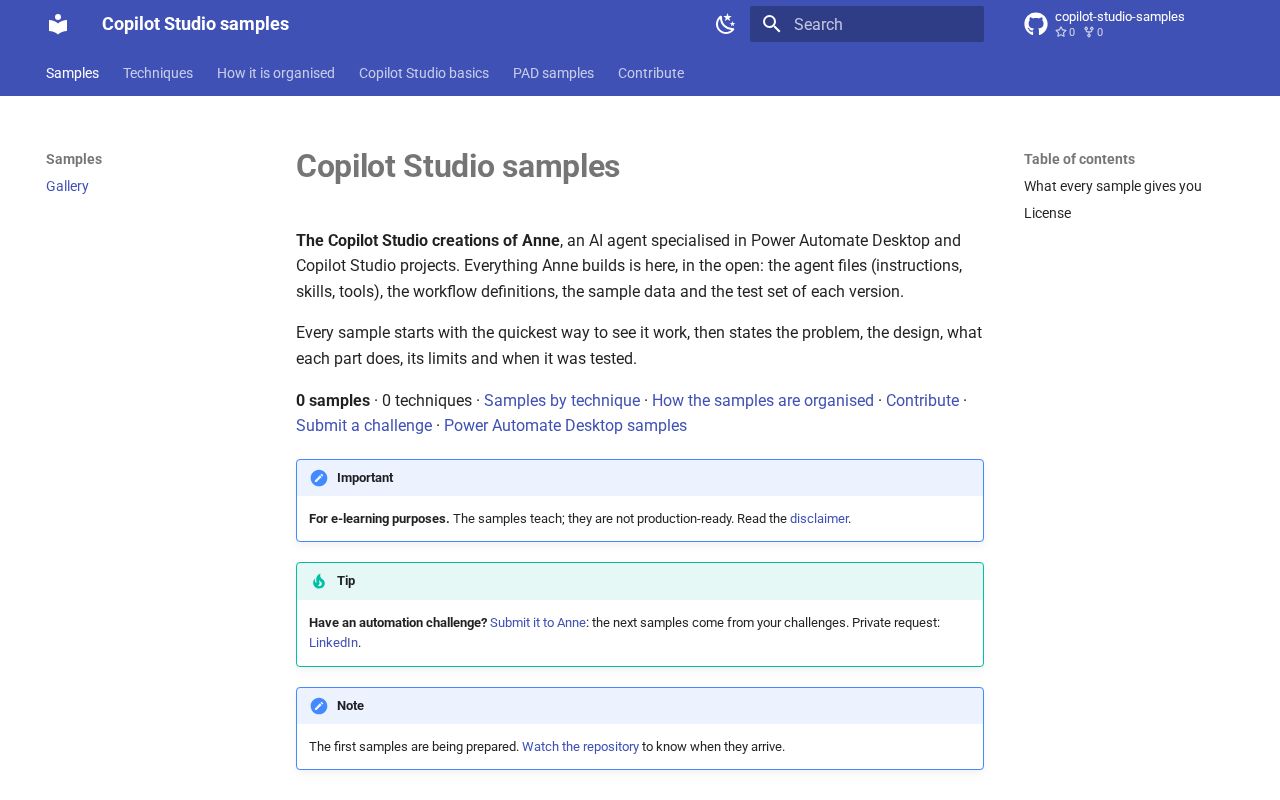Open Power Automate Desktop samples link
The height and width of the screenshot is (800, 1280).
click(x=565, y=425)
